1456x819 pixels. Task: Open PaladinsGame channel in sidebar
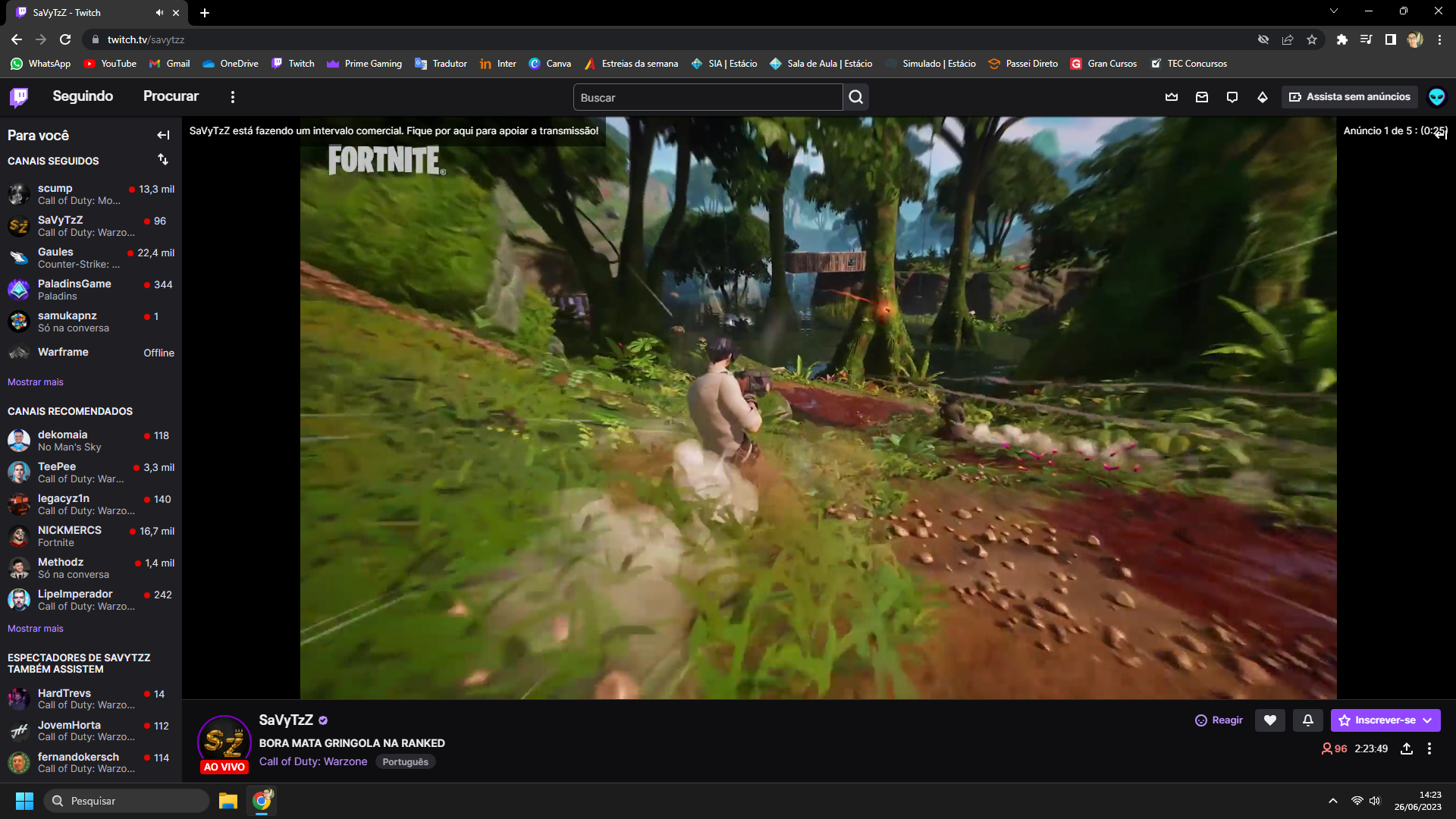tap(91, 290)
